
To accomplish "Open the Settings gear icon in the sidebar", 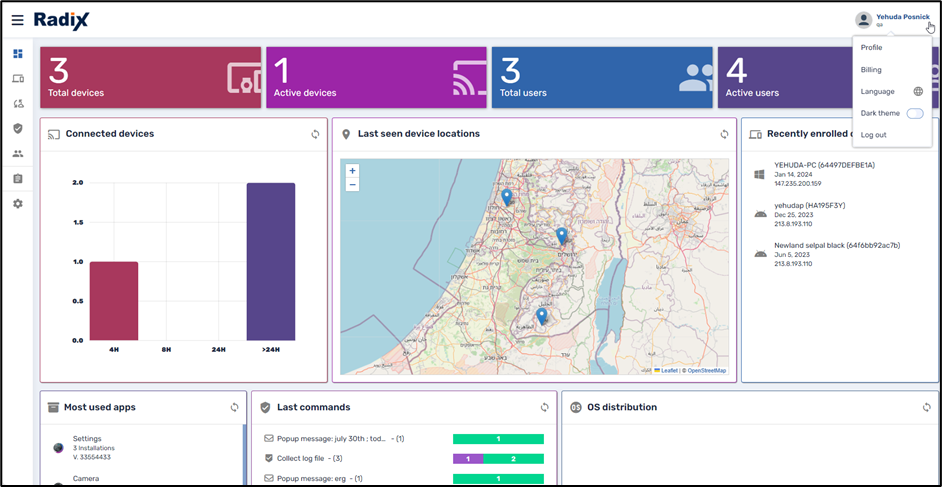I will click(17, 203).
